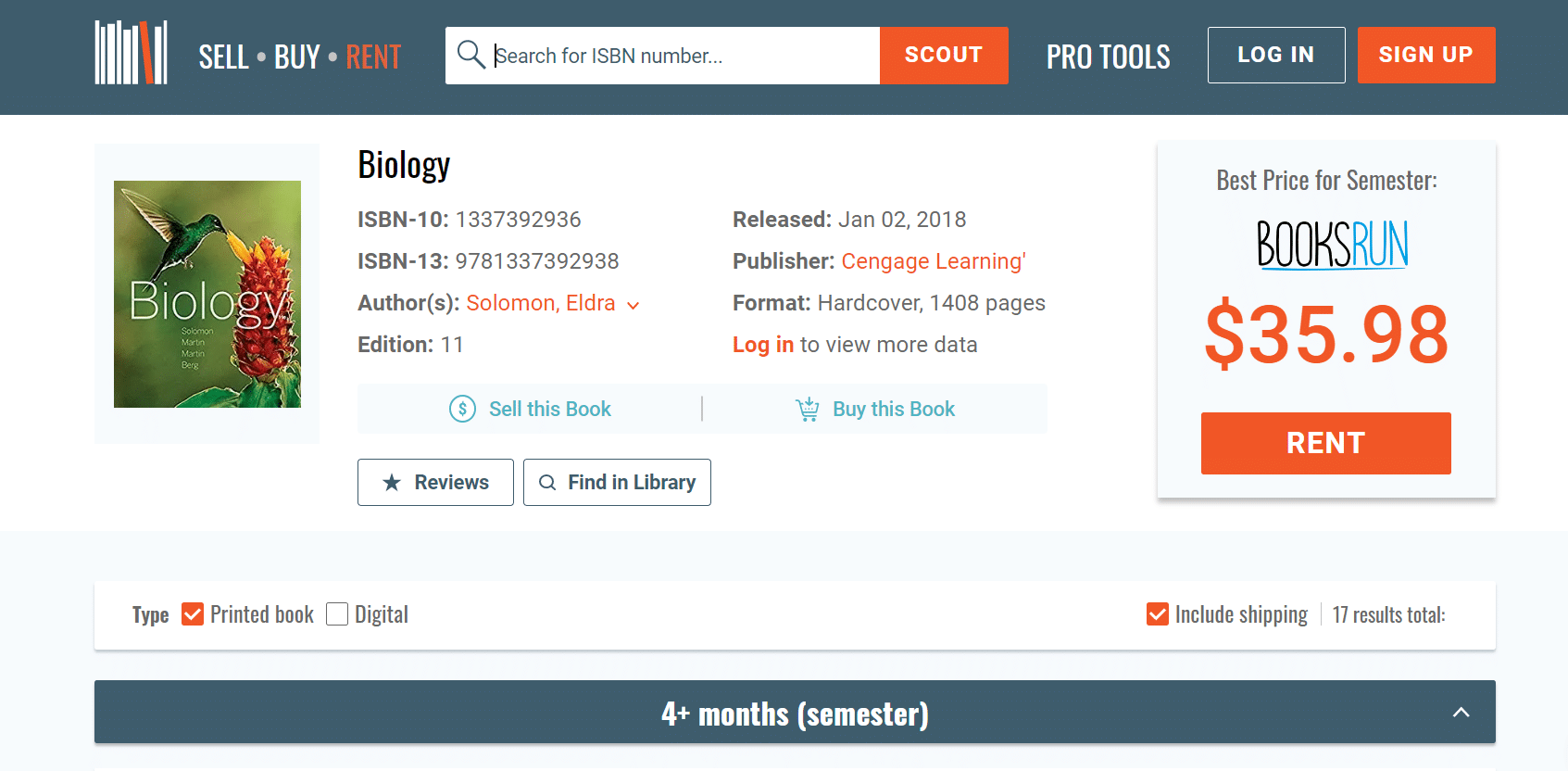
Task: Click the dollar coin sell icon
Action: 462,409
